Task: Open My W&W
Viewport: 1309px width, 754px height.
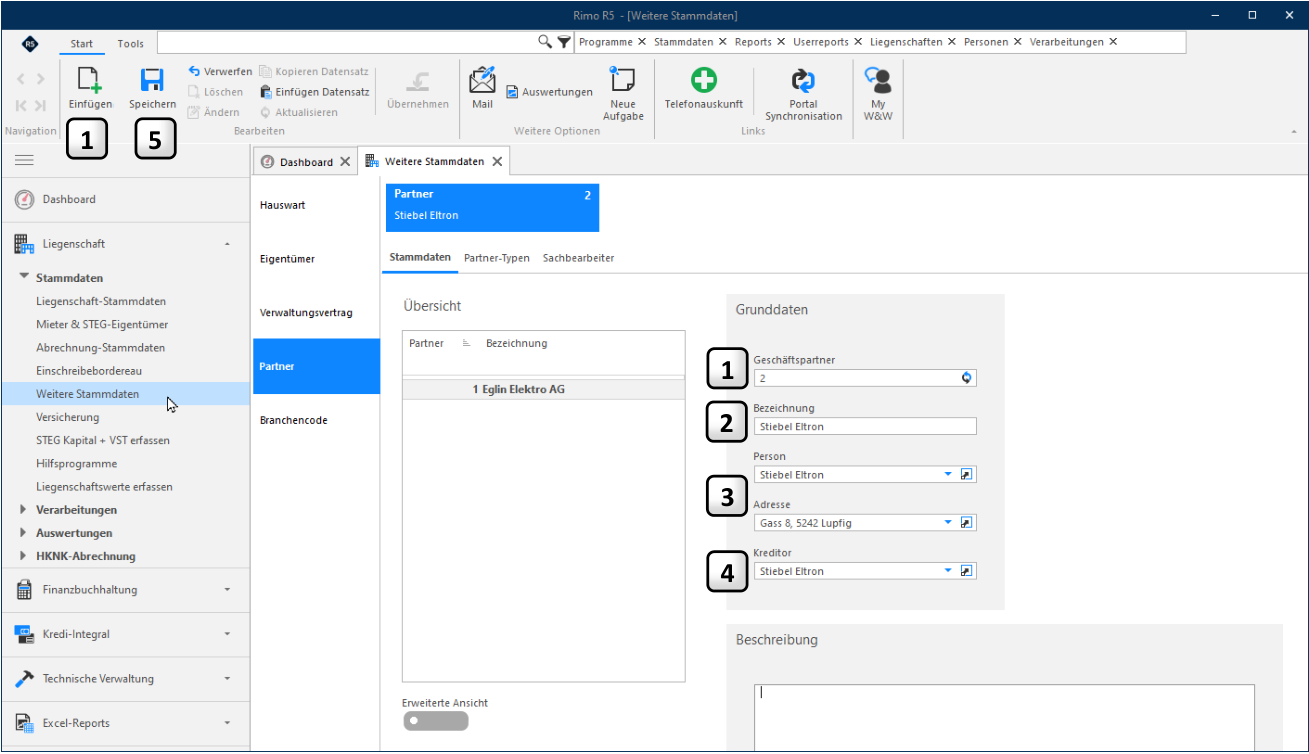Action: pyautogui.click(x=878, y=94)
